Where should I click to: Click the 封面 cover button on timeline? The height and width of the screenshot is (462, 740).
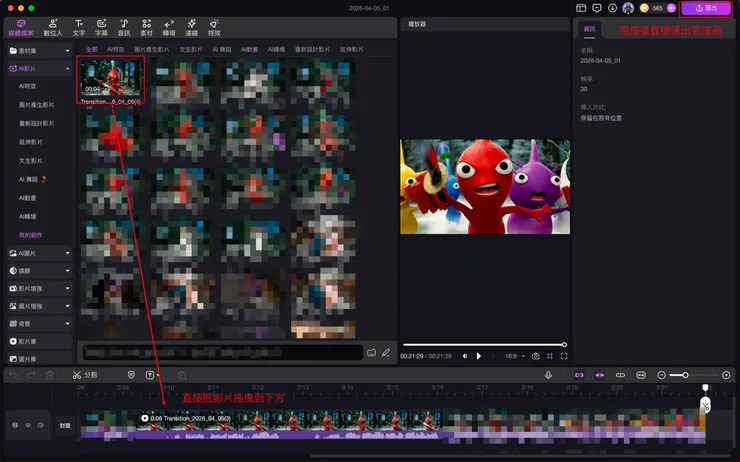point(64,425)
